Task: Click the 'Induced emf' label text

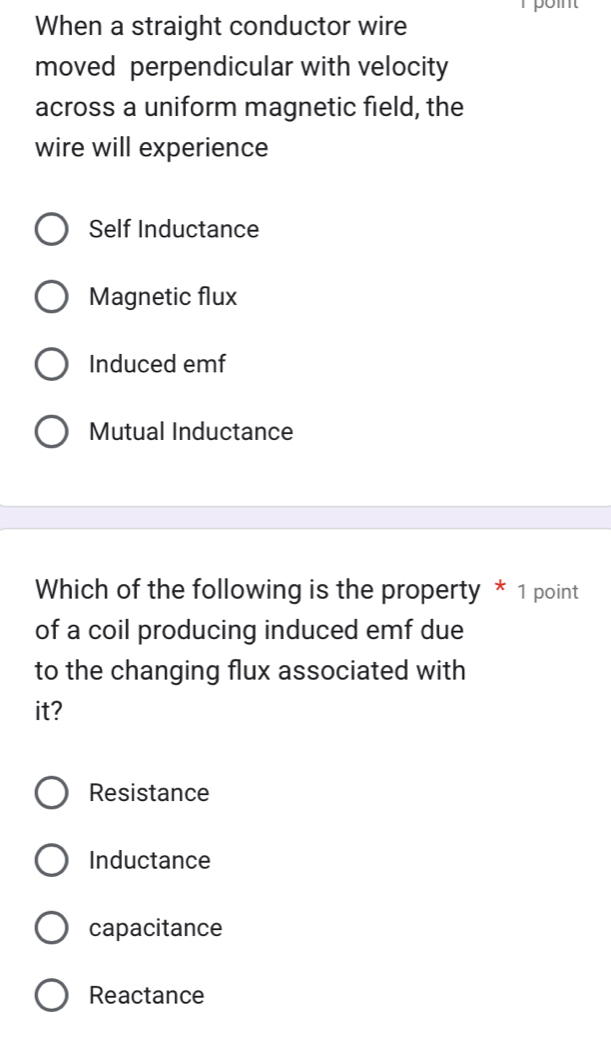Action: point(158,365)
